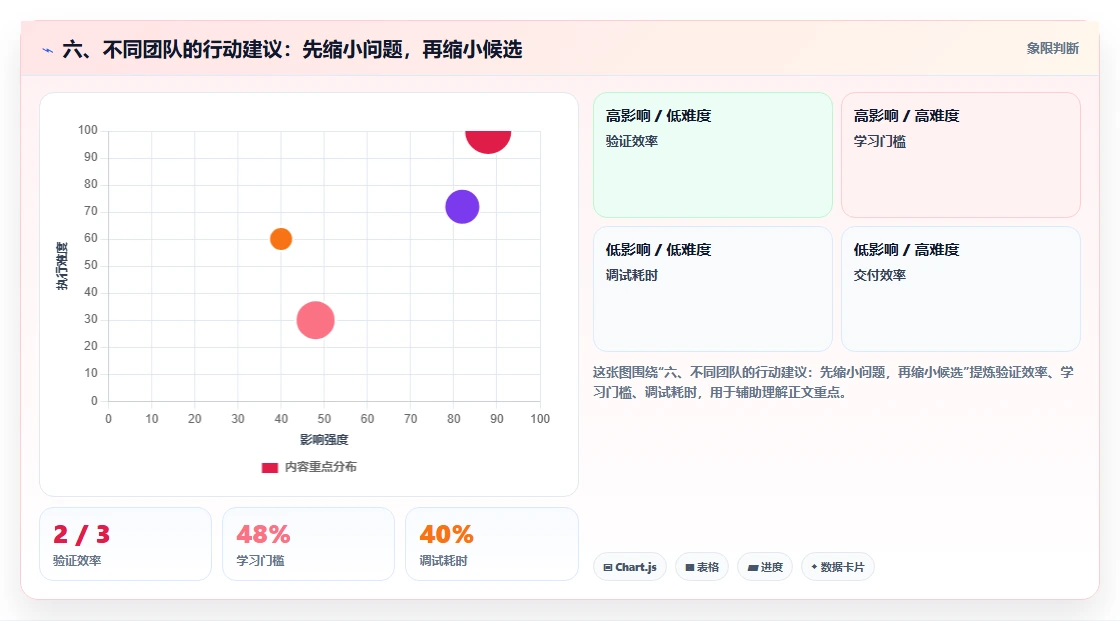Viewport: 1120px width, 621px height.
Task: Click the icon inside the 进度 tag
Action: 752,567
